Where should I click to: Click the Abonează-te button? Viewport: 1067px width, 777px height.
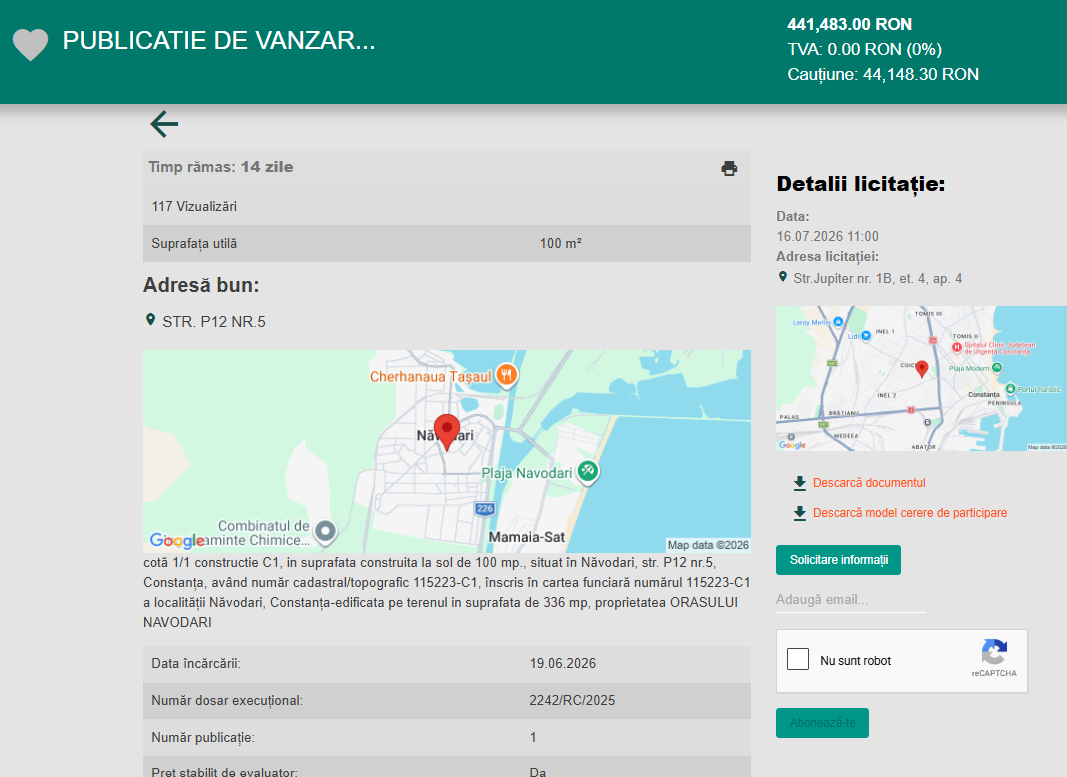[x=822, y=723]
